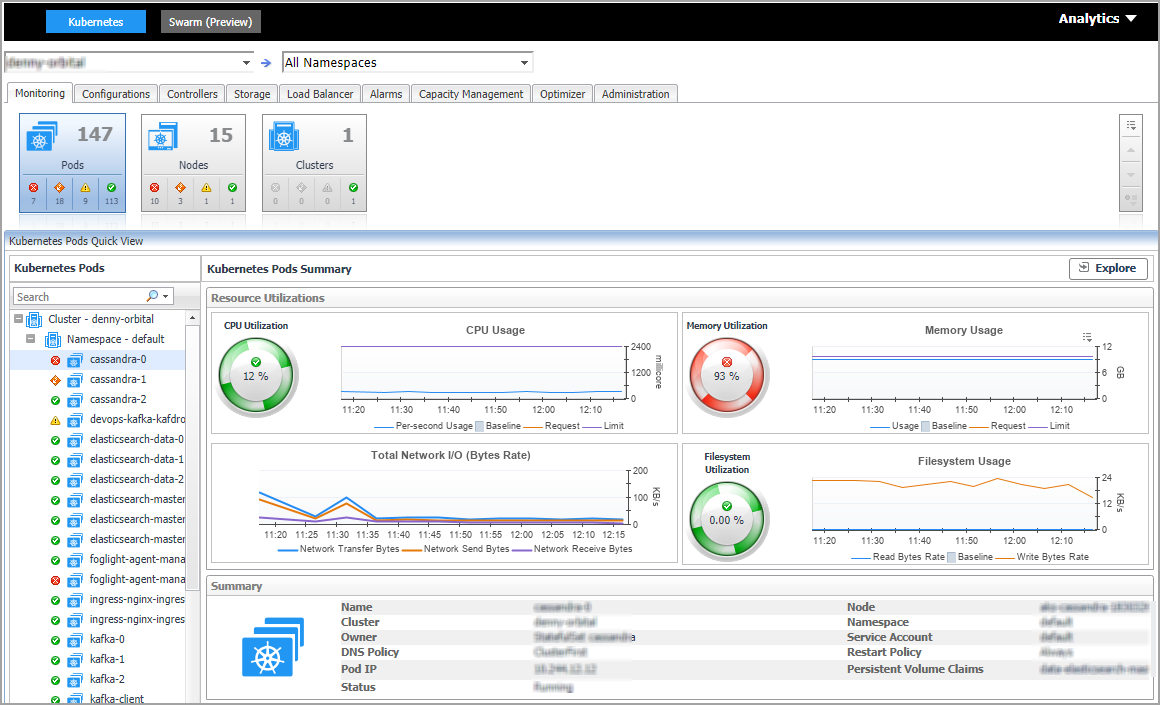The width and height of the screenshot is (1160, 705).
Task: Switch to Swarm (Preview) view
Action: (x=210, y=22)
